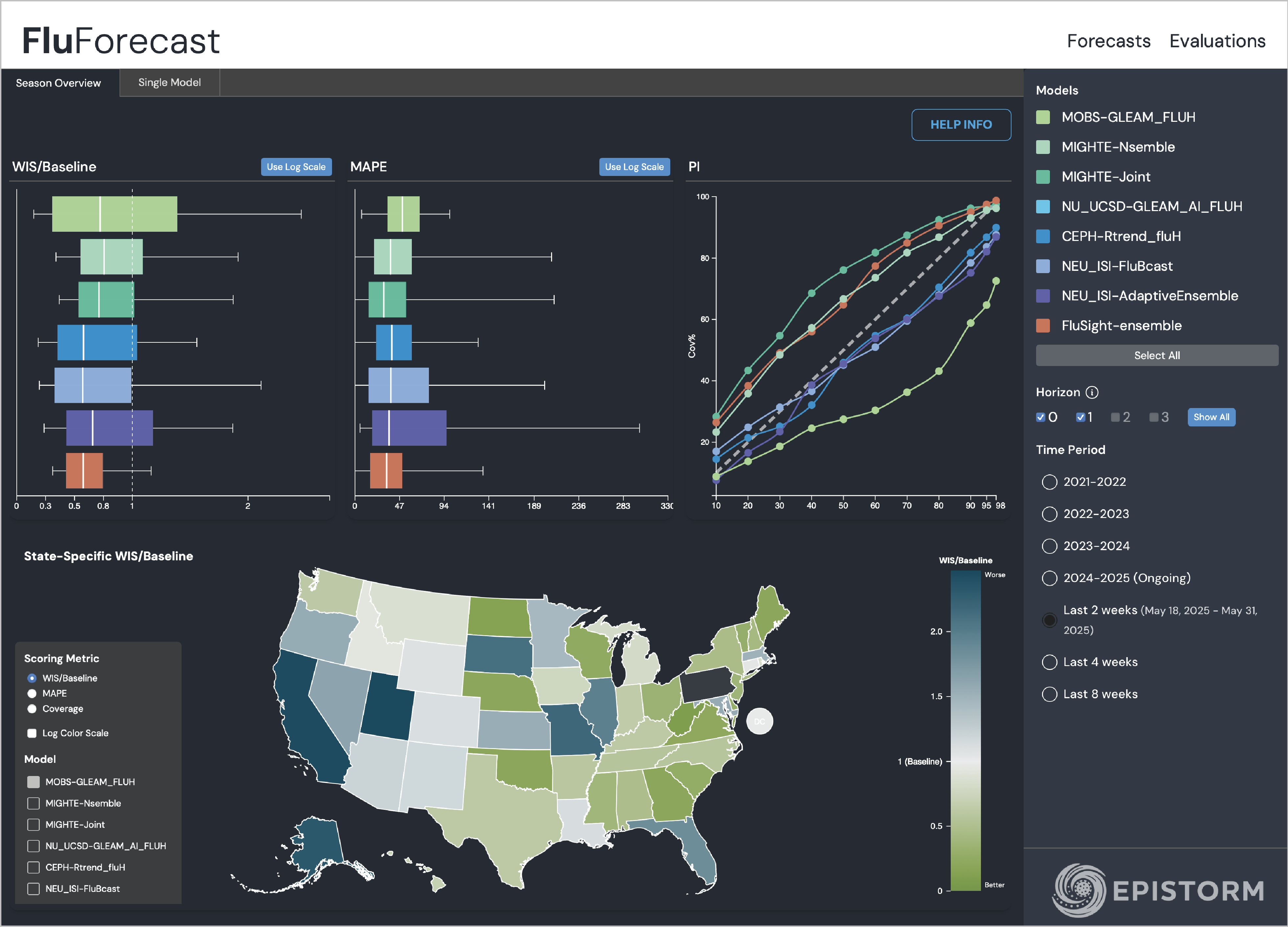Open HELP INFO
1288x927 pixels.
(961, 124)
